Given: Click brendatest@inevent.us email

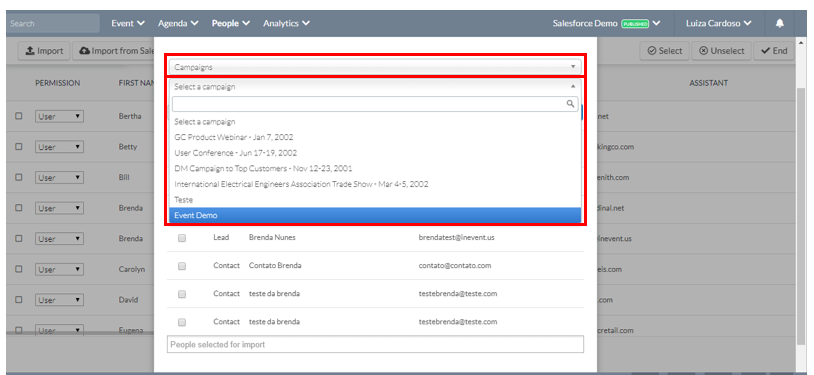Looking at the screenshot, I should 456,237.
